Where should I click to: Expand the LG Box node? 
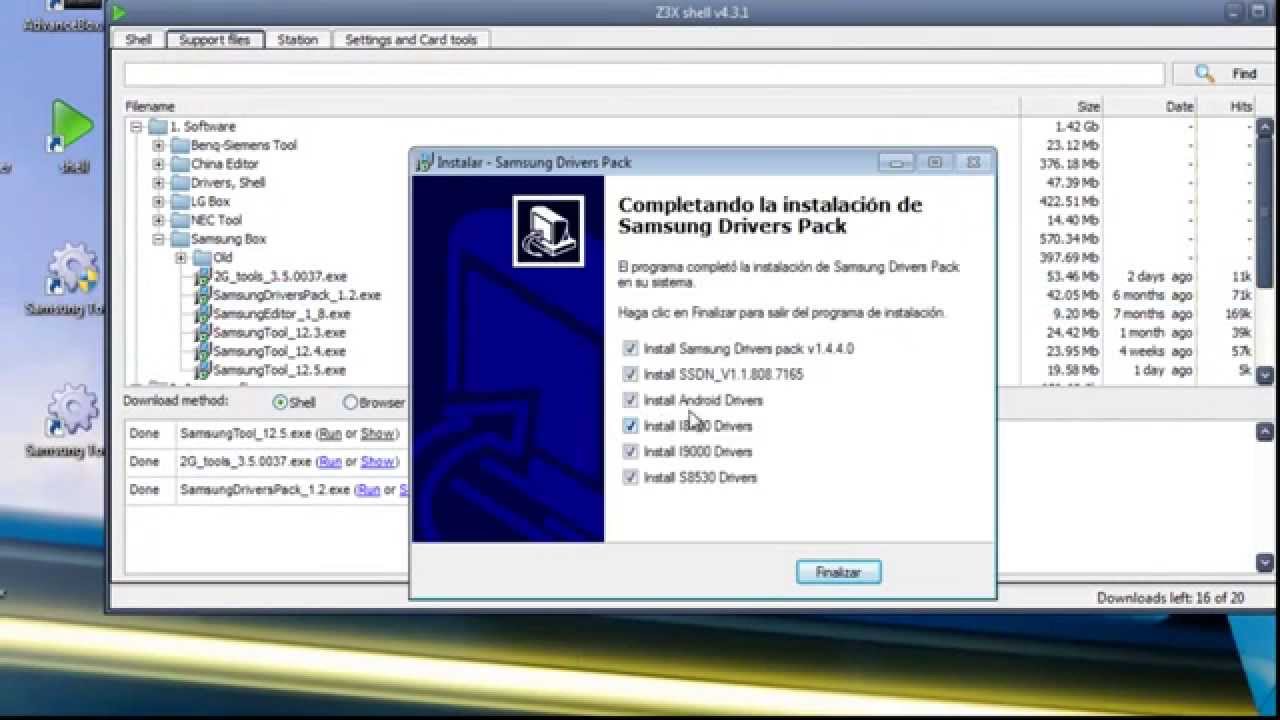158,202
